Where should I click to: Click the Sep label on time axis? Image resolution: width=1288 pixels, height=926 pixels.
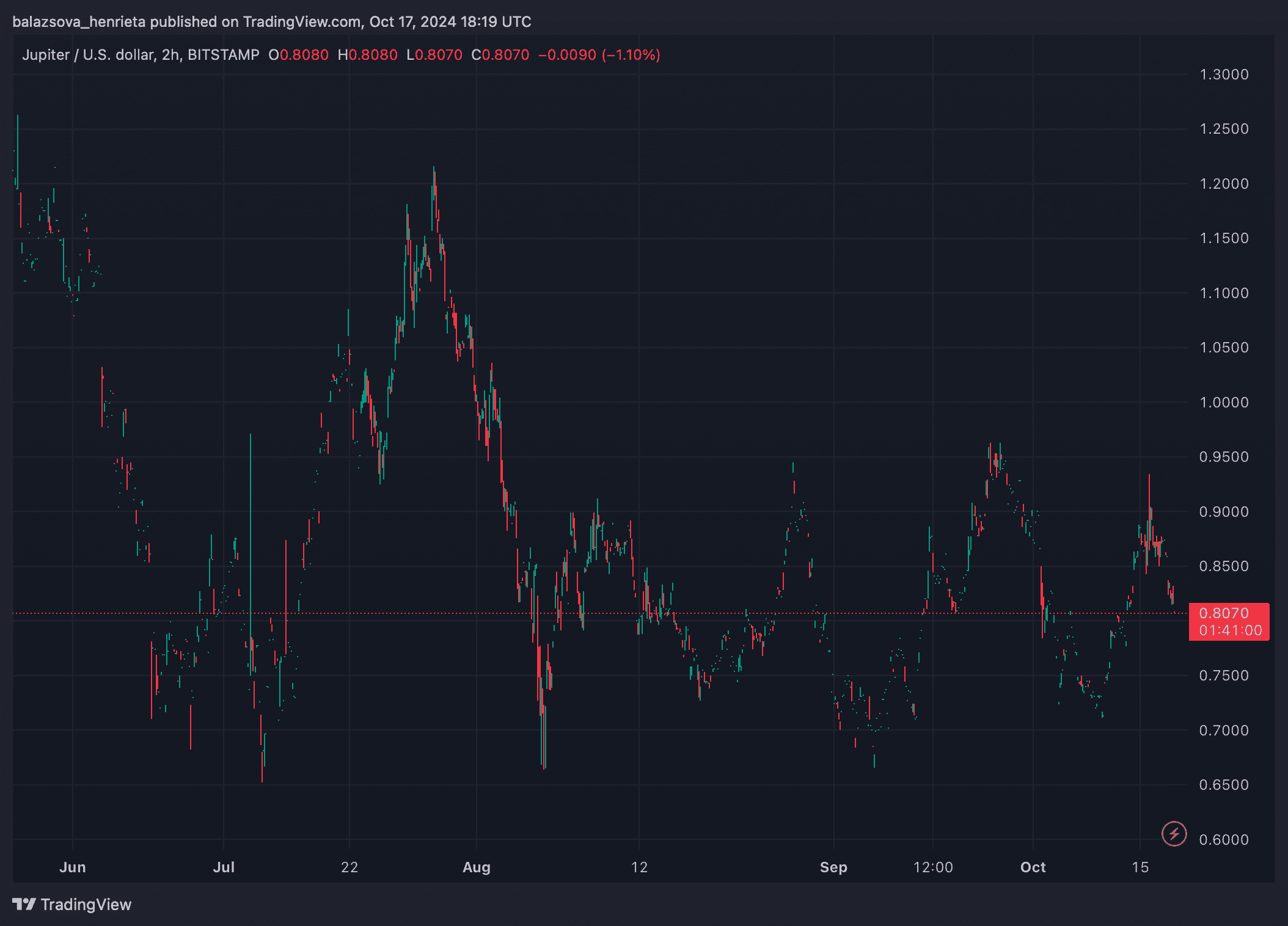[833, 867]
